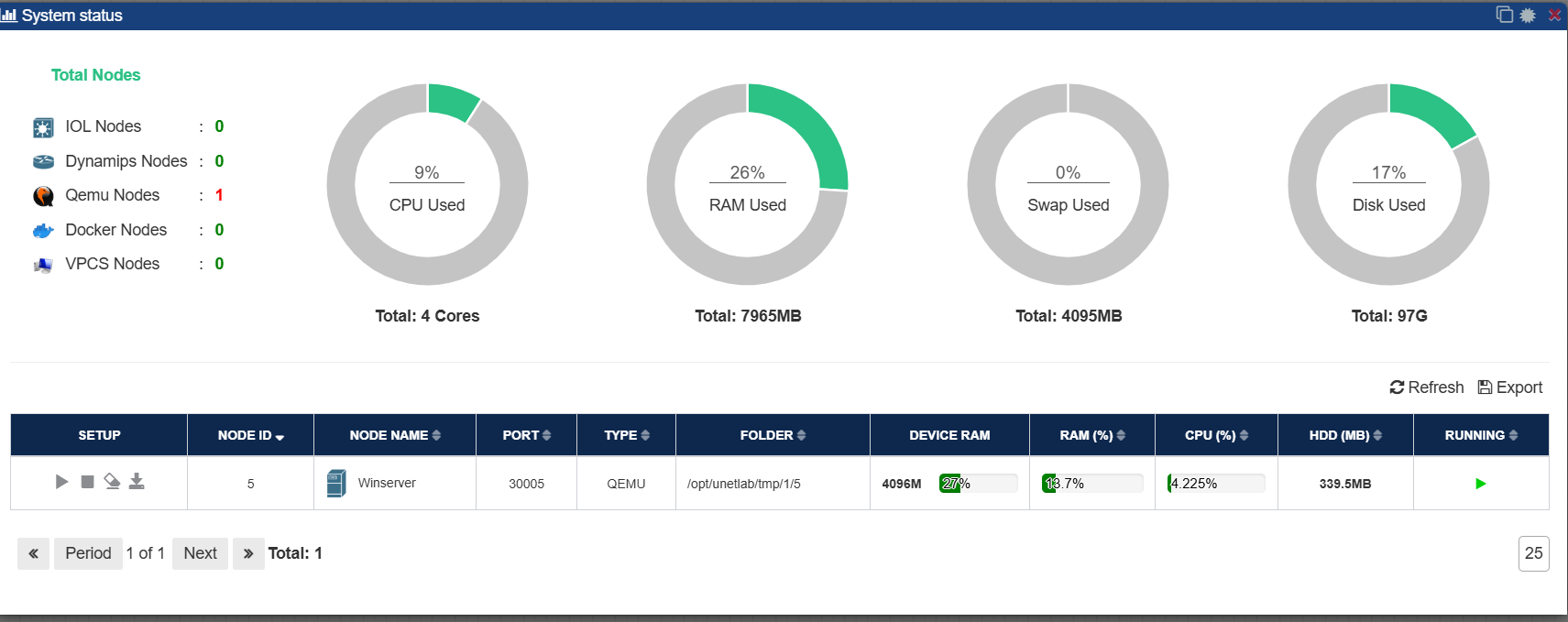Click the CPU Used donut chart
The height and width of the screenshot is (622, 1568).
click(427, 184)
